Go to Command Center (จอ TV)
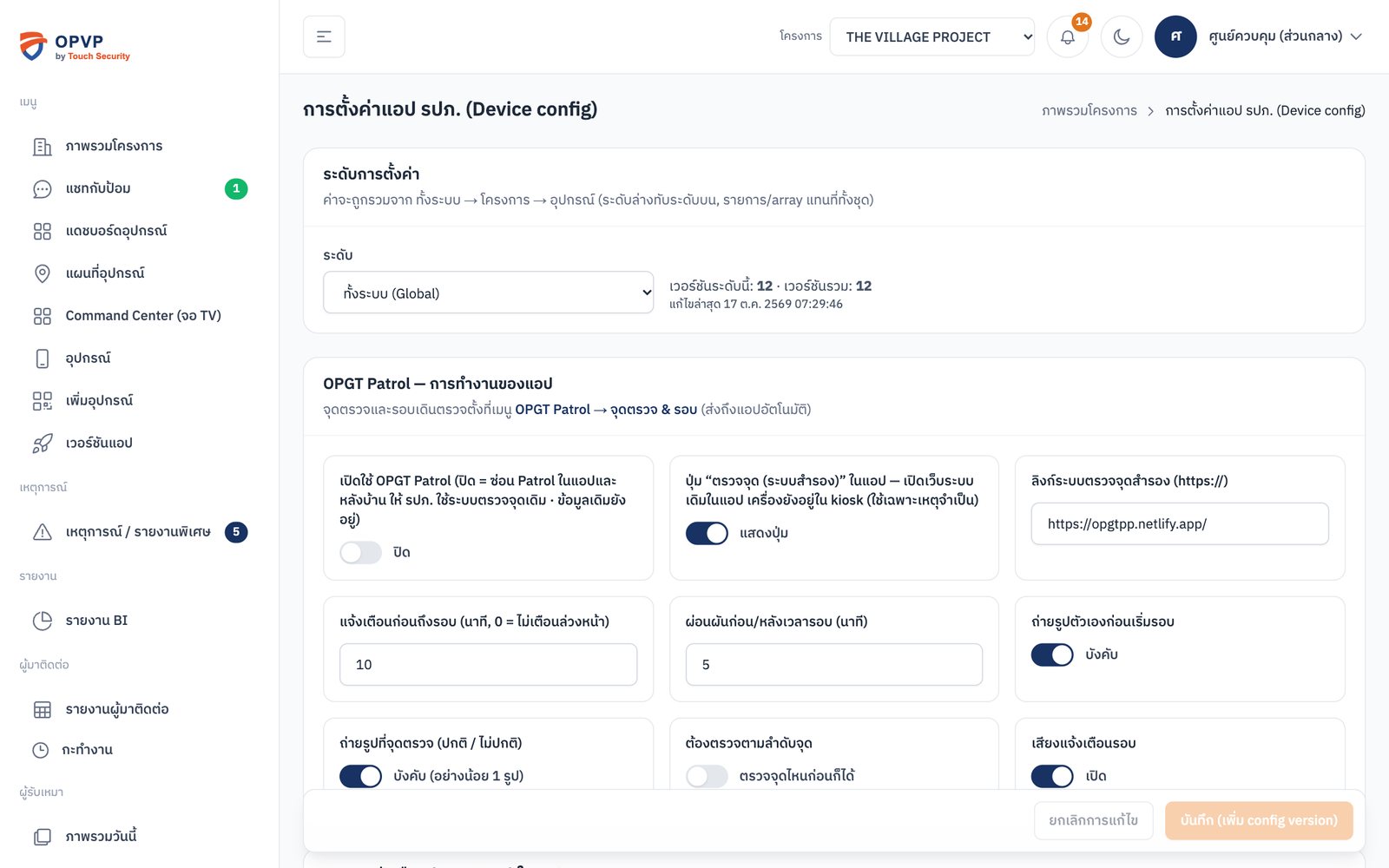 (139, 316)
